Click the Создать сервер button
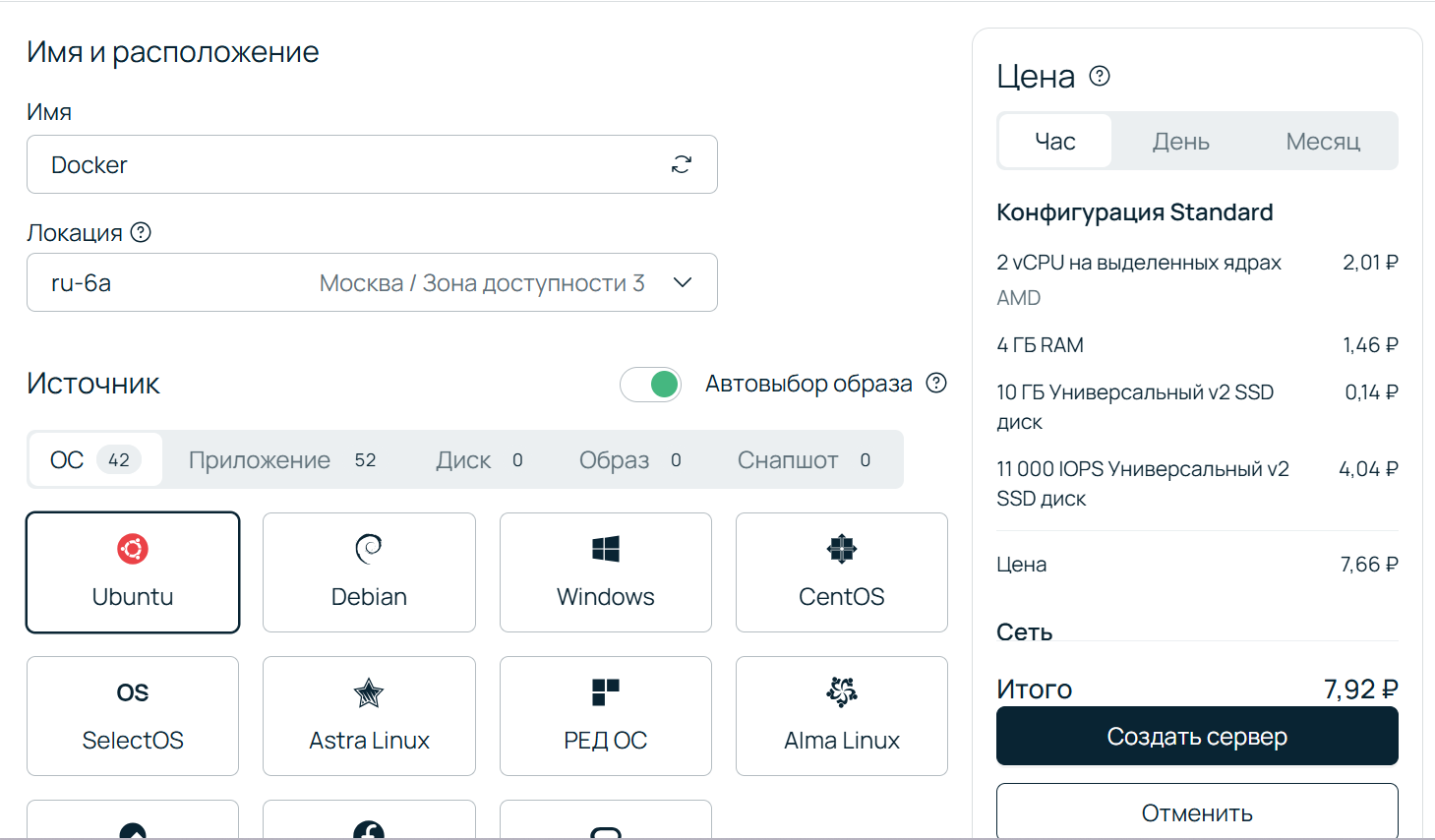The image size is (1435, 840). pyautogui.click(x=1197, y=736)
